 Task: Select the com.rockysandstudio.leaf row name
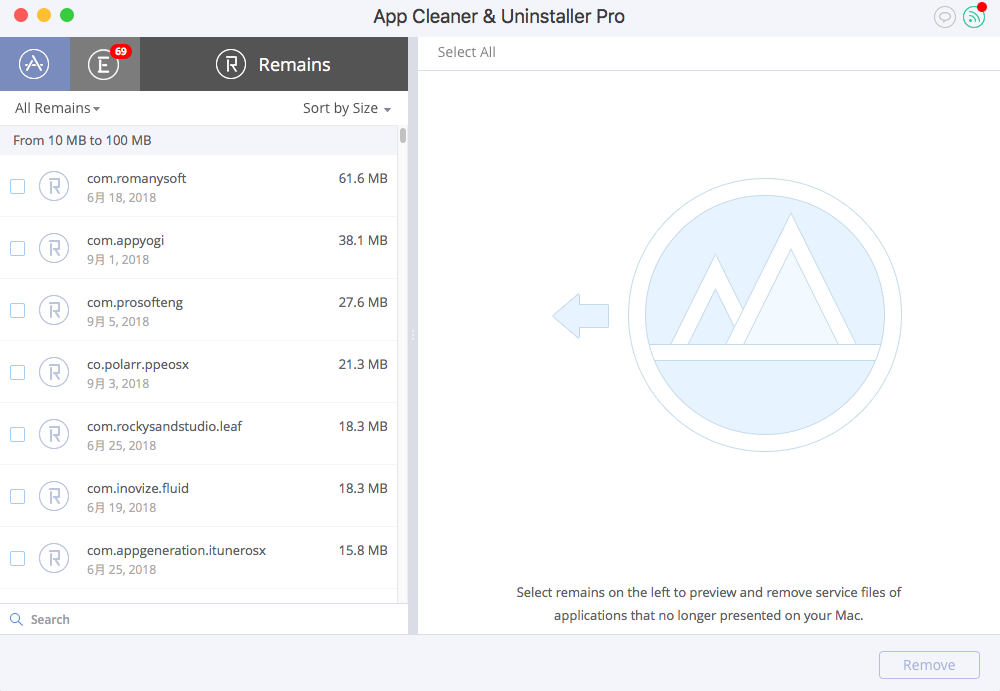pos(165,426)
